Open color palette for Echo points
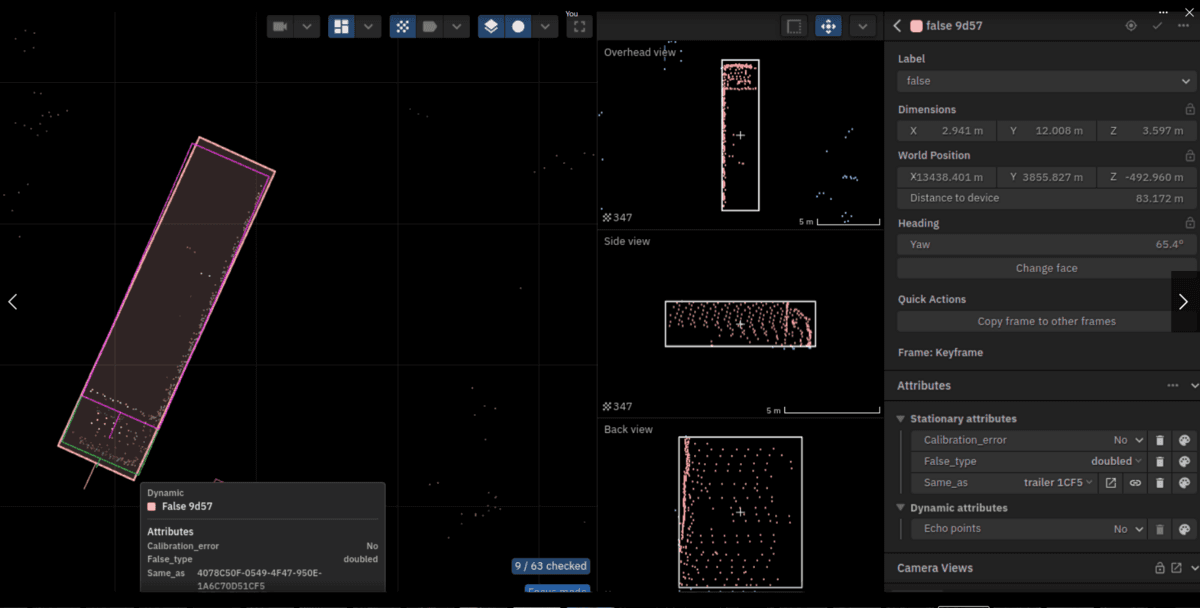 point(1184,529)
